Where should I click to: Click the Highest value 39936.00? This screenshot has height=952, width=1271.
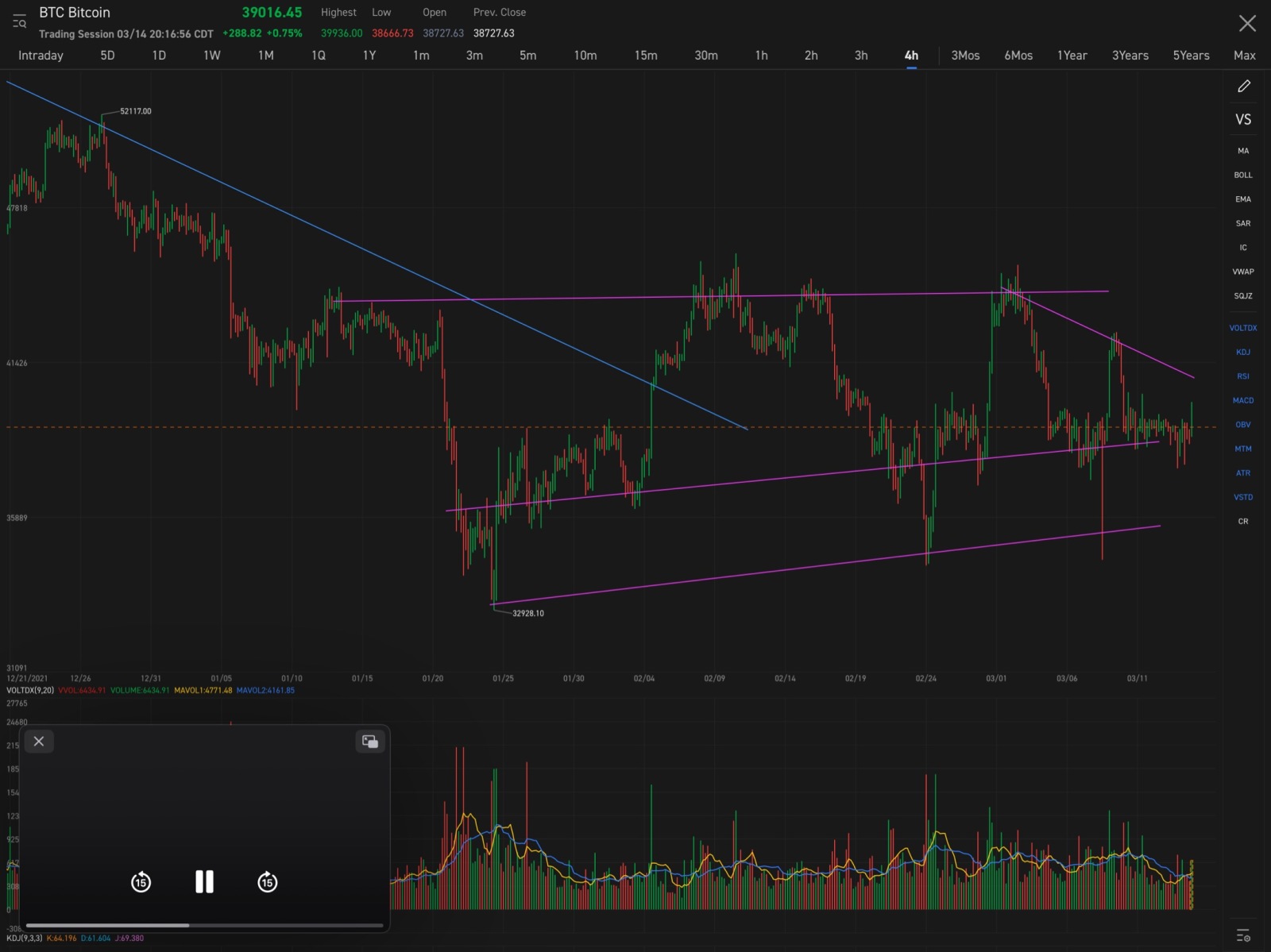[342, 33]
